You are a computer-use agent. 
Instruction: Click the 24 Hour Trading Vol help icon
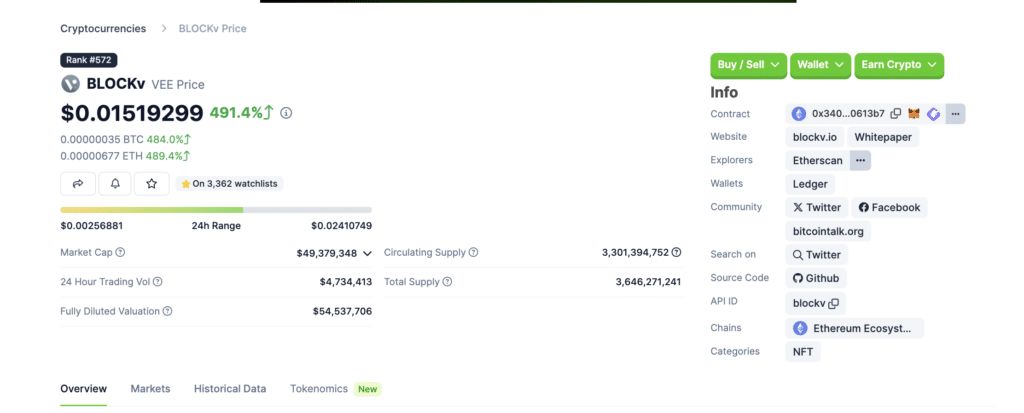tap(157, 282)
